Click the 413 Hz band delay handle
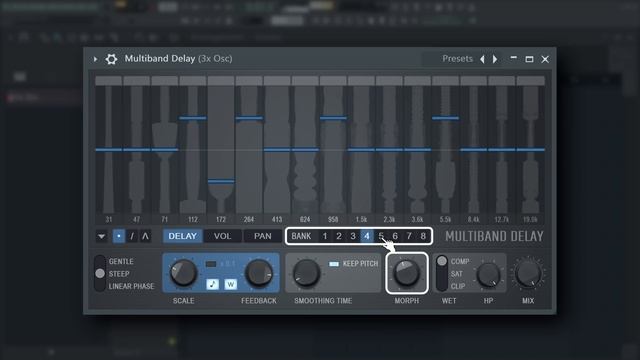Image resolution: width=640 pixels, height=360 pixels. [277, 150]
